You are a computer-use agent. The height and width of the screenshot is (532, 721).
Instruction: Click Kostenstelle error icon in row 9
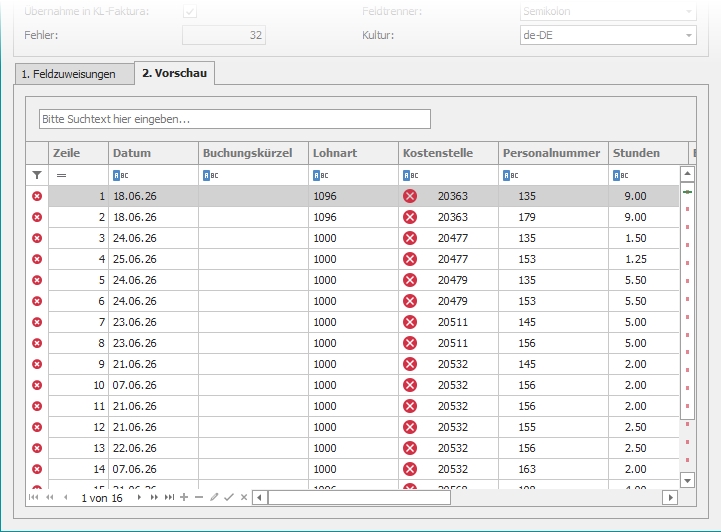coord(410,364)
